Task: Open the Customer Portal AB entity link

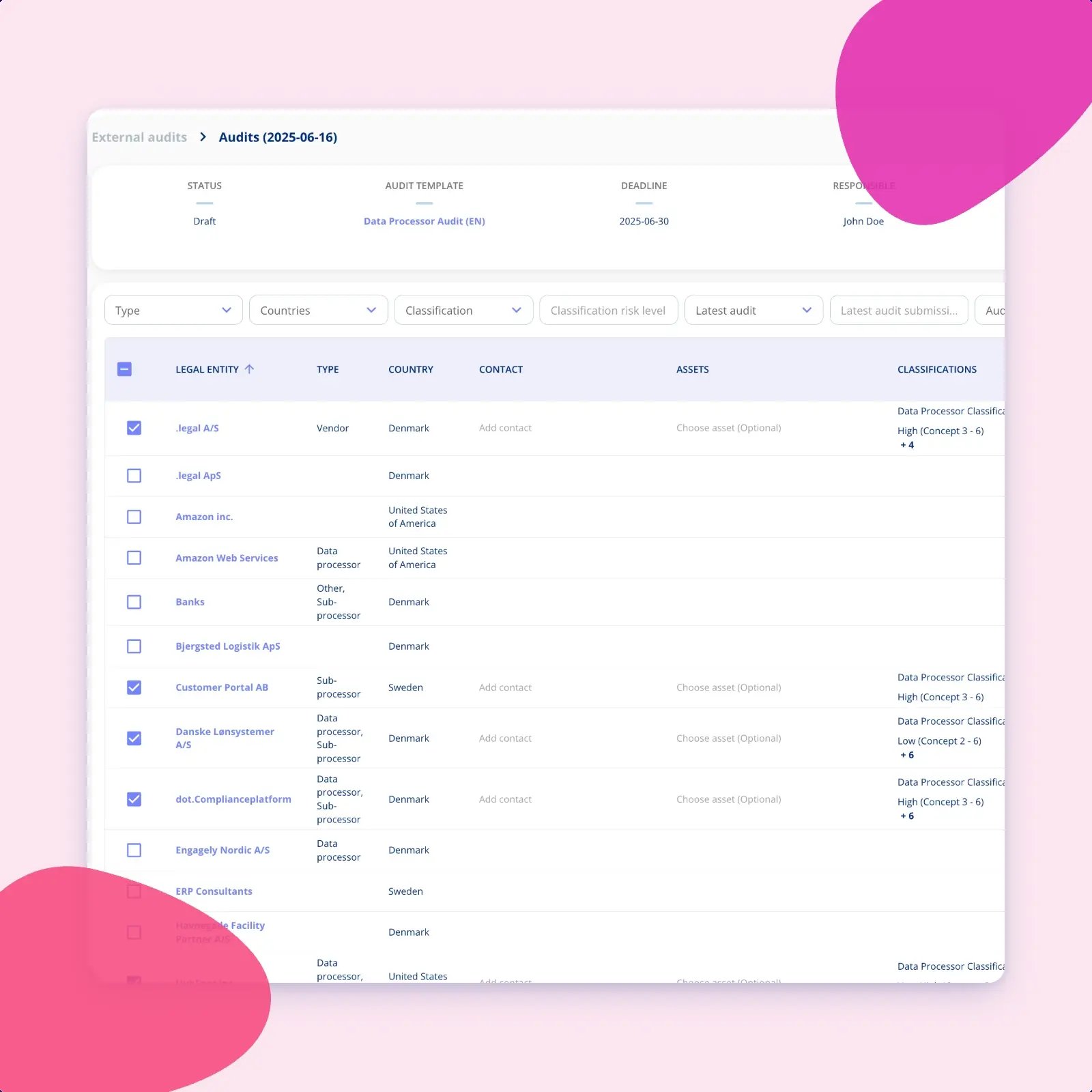Action: click(222, 687)
